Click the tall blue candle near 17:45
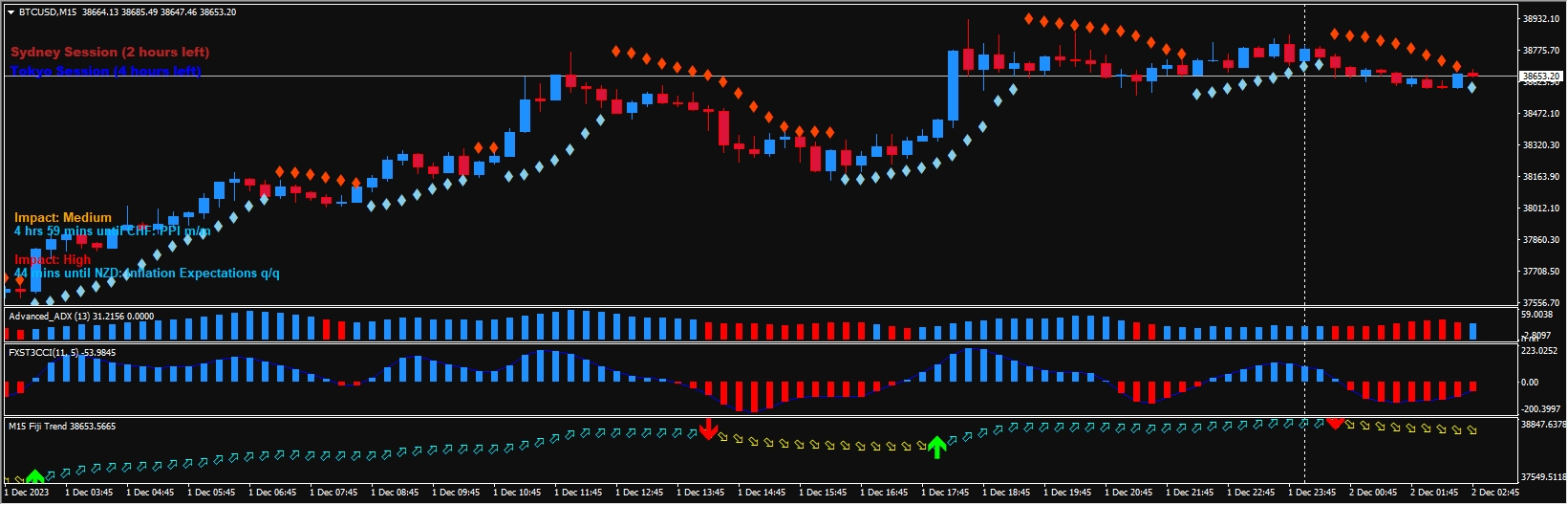1568x505 pixels. point(953,87)
